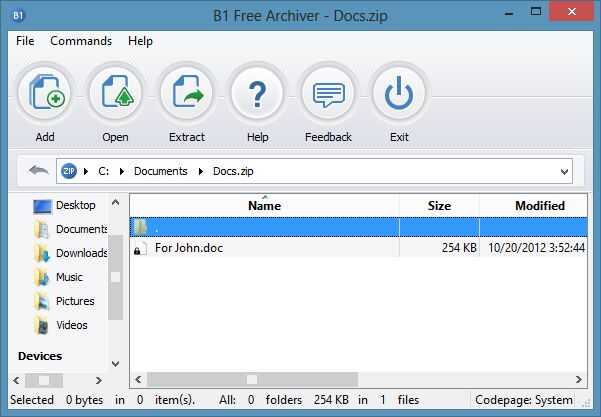Click the Open archive toolbar icon
This screenshot has height=417, width=601.
(x=116, y=92)
